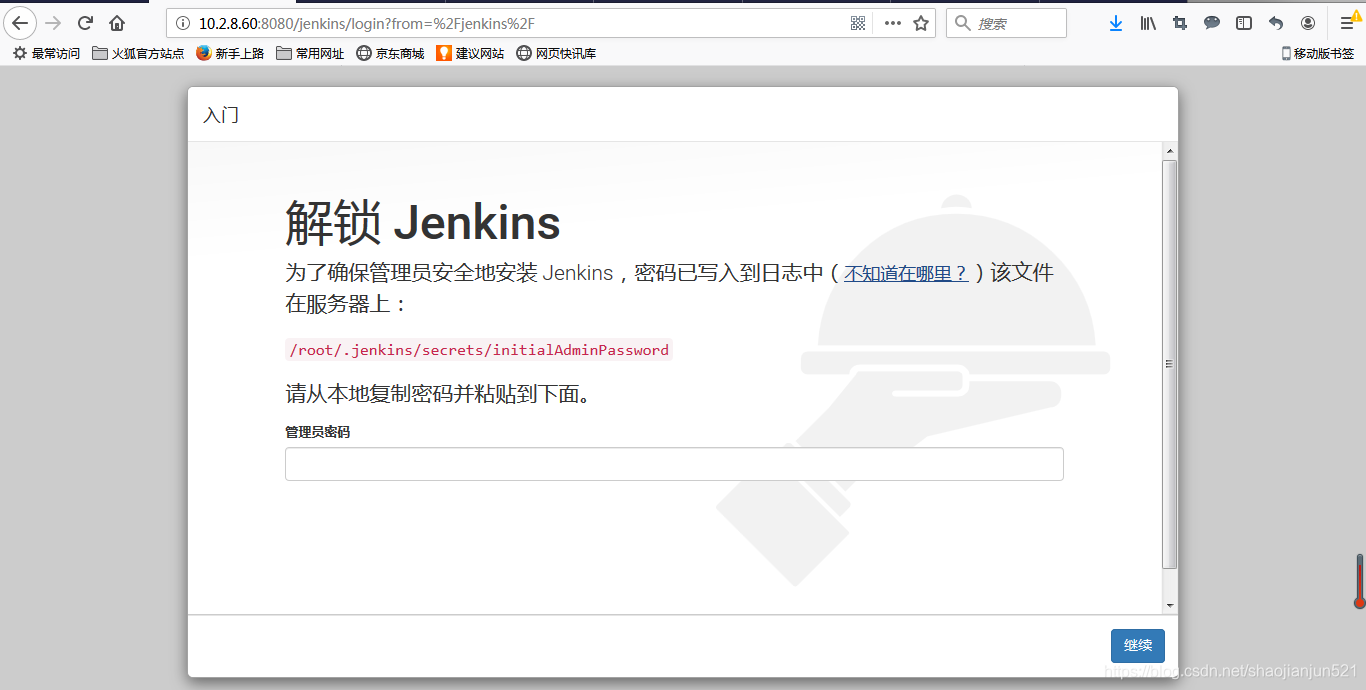Screen dimensions: 1366x690
Task: Click the undo arrow toolbar icon
Action: [x=1276, y=23]
